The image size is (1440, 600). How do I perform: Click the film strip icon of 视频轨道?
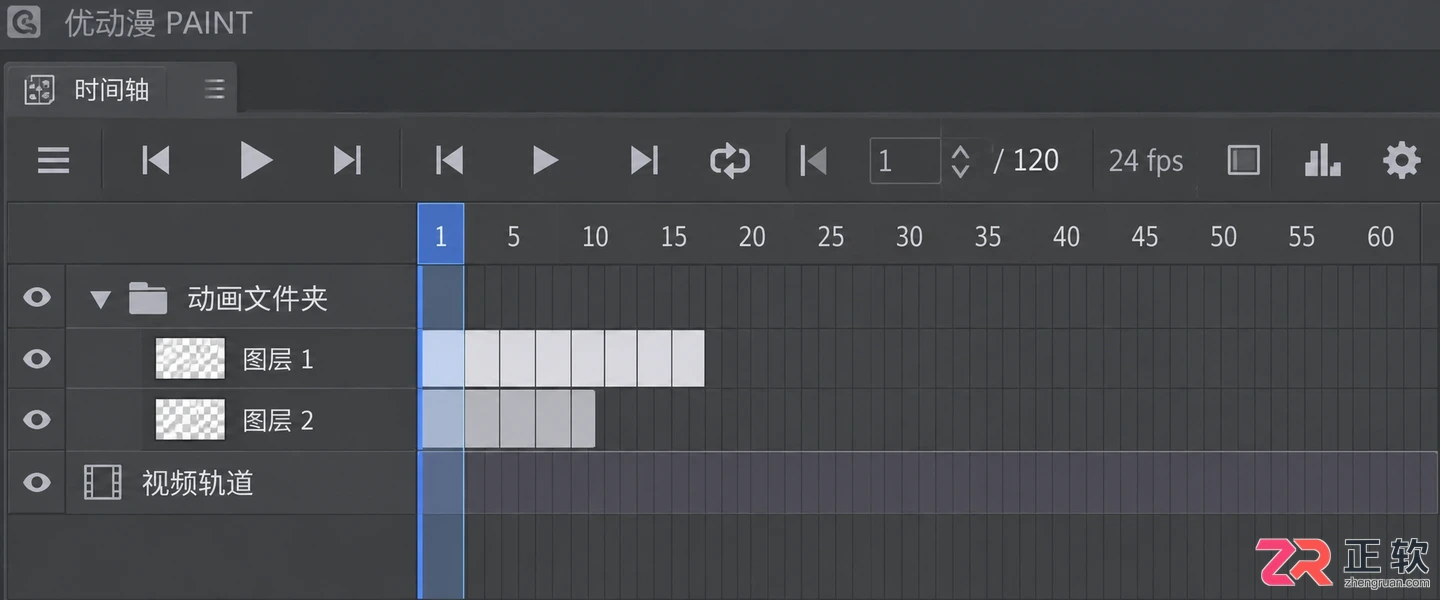[x=102, y=483]
